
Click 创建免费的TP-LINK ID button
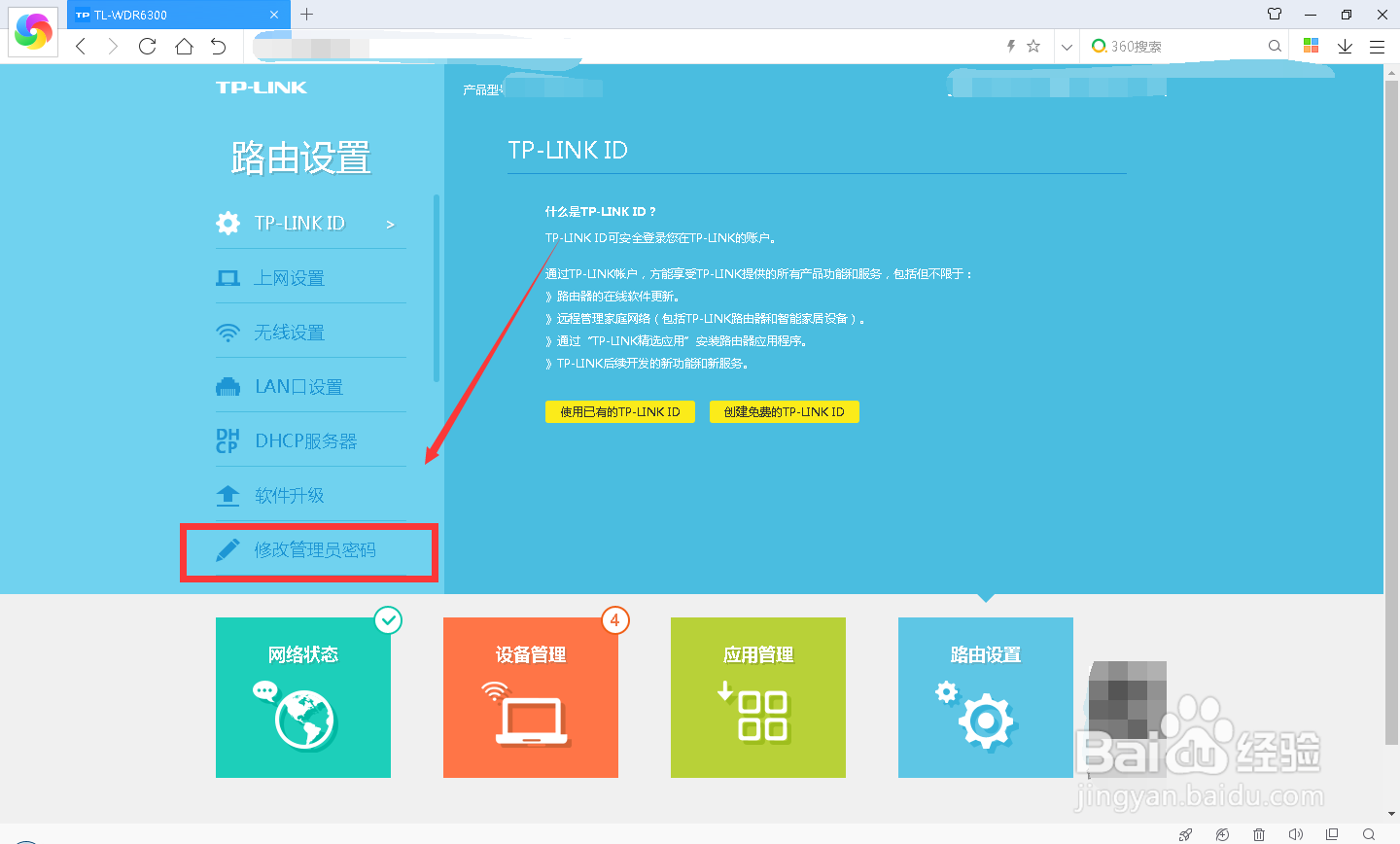[x=785, y=411]
